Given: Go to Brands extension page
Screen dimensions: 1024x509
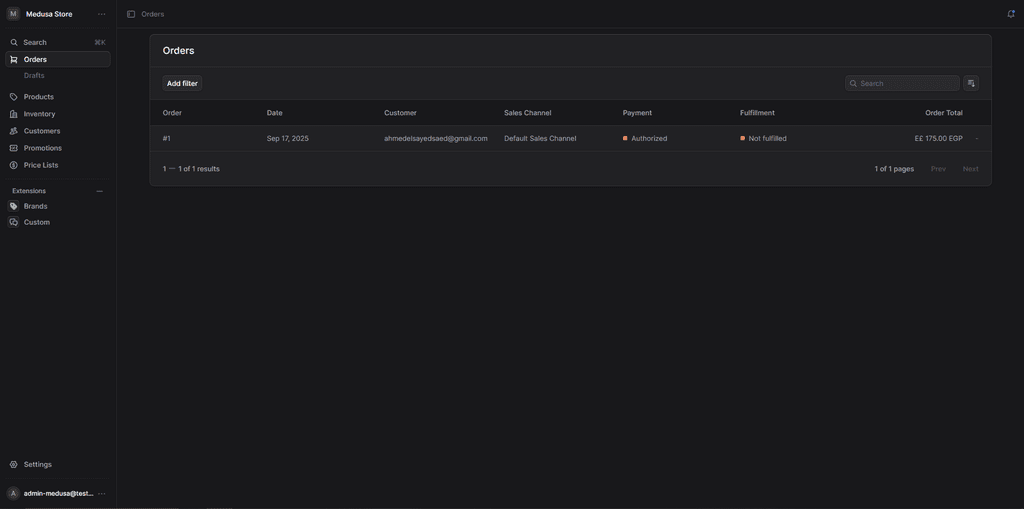Looking at the screenshot, I should tap(36, 206).
